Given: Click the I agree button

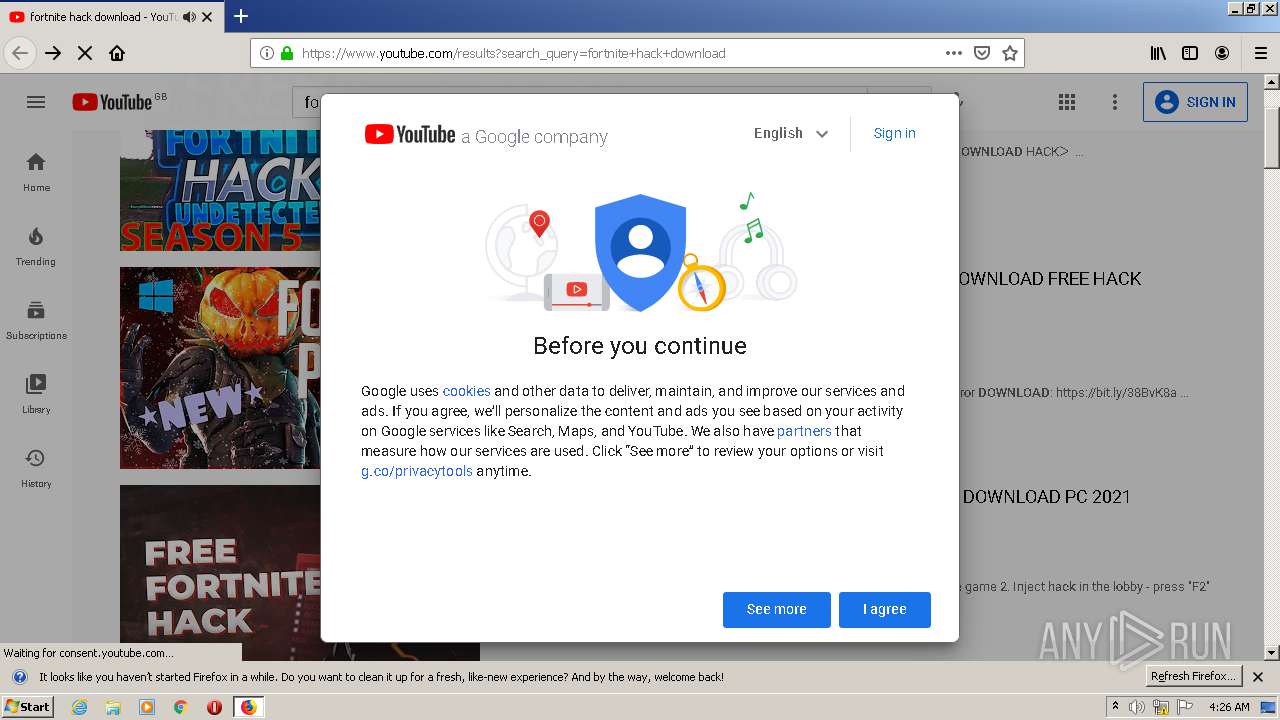Looking at the screenshot, I should (x=884, y=610).
